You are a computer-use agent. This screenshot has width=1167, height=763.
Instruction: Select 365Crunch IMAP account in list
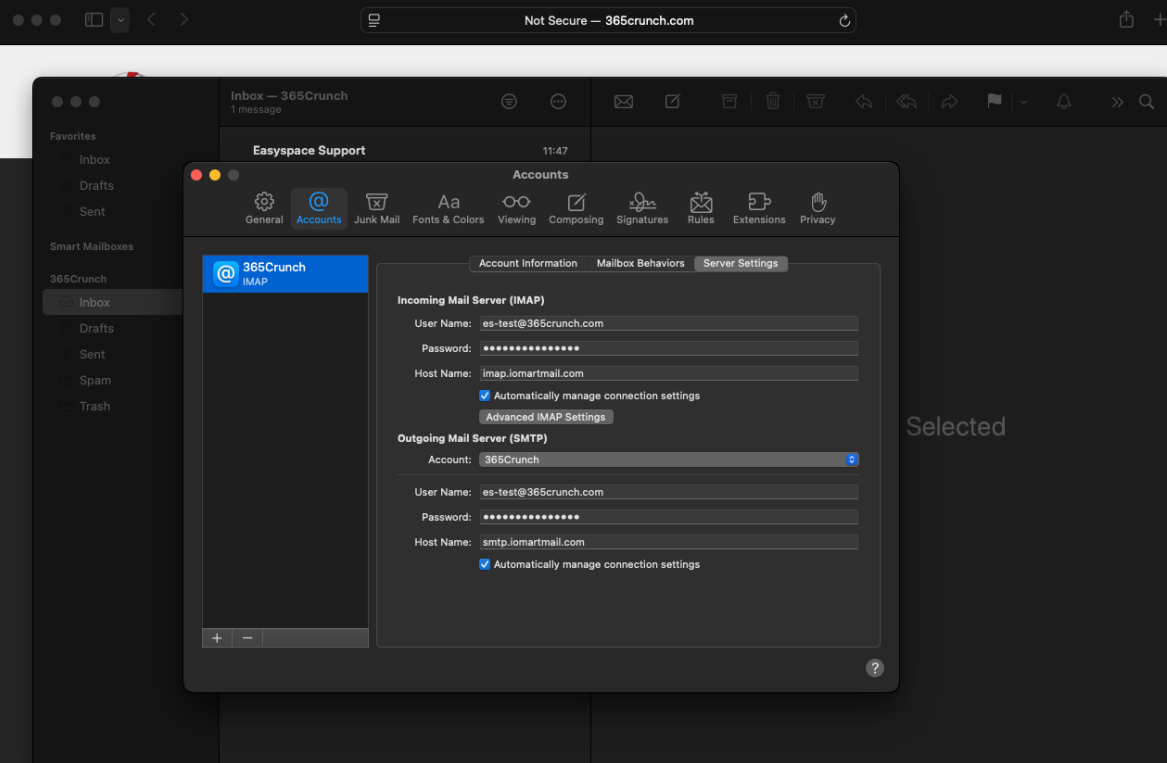point(285,274)
